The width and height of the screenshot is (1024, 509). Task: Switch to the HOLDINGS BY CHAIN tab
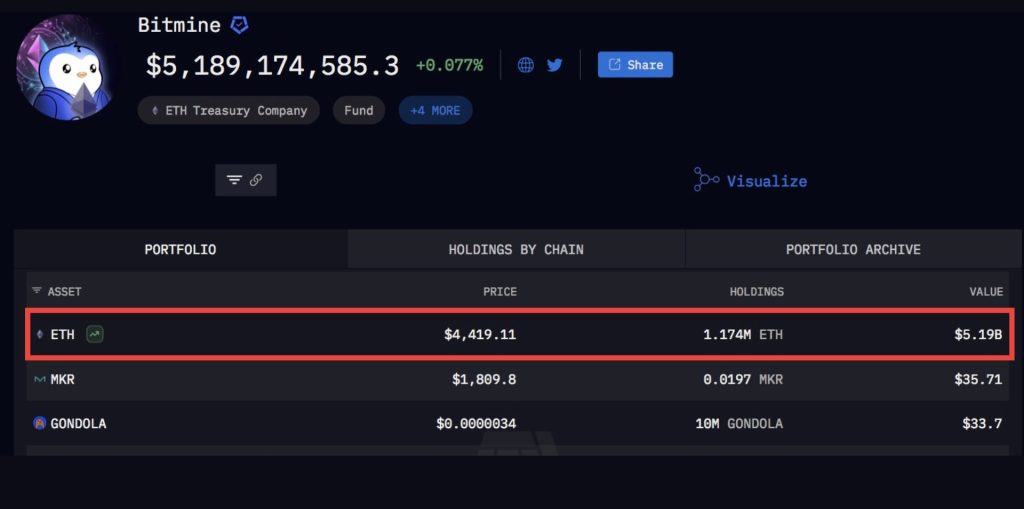click(x=516, y=249)
